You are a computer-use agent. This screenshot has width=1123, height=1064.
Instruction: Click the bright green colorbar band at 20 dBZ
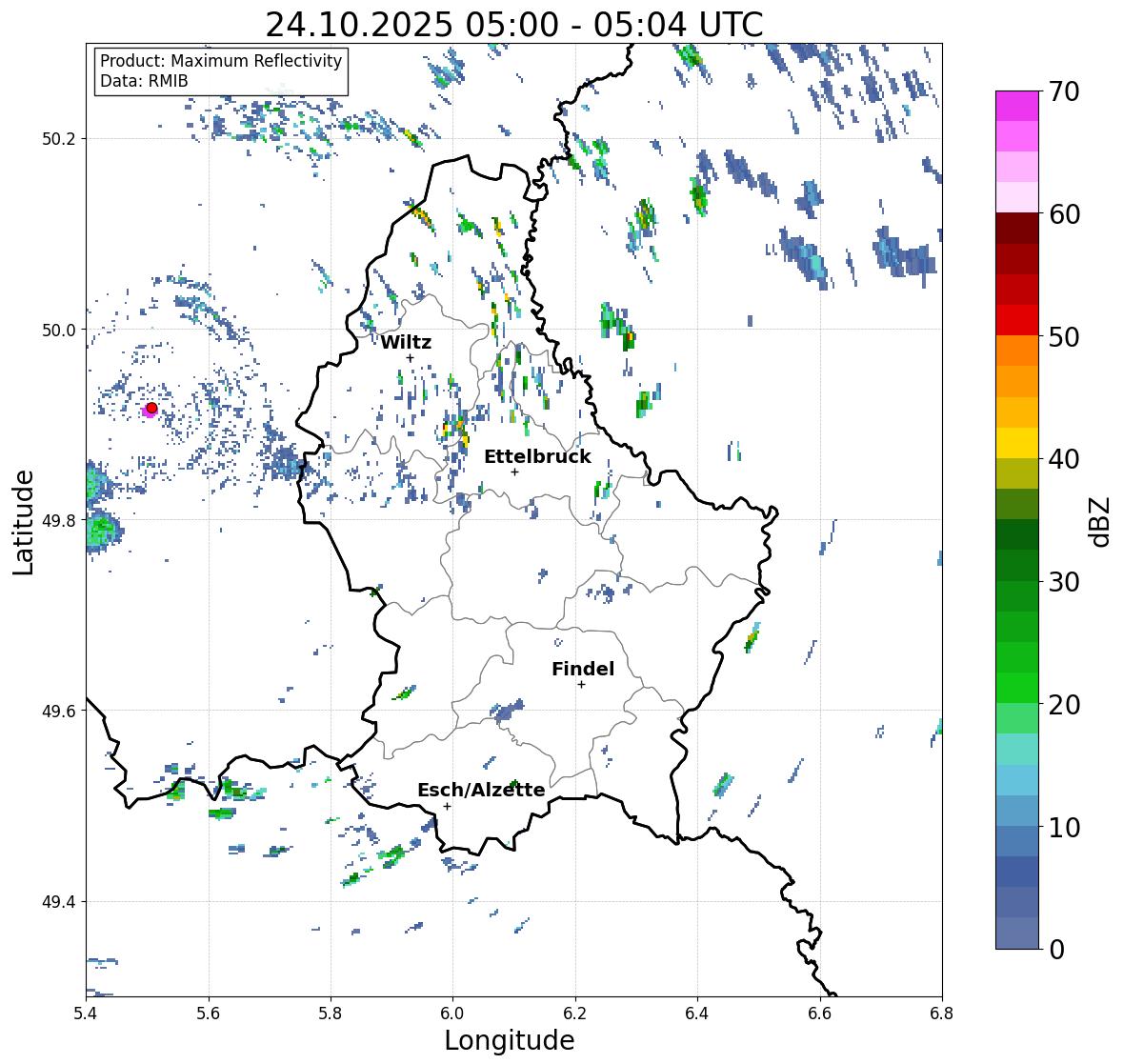(1017, 688)
